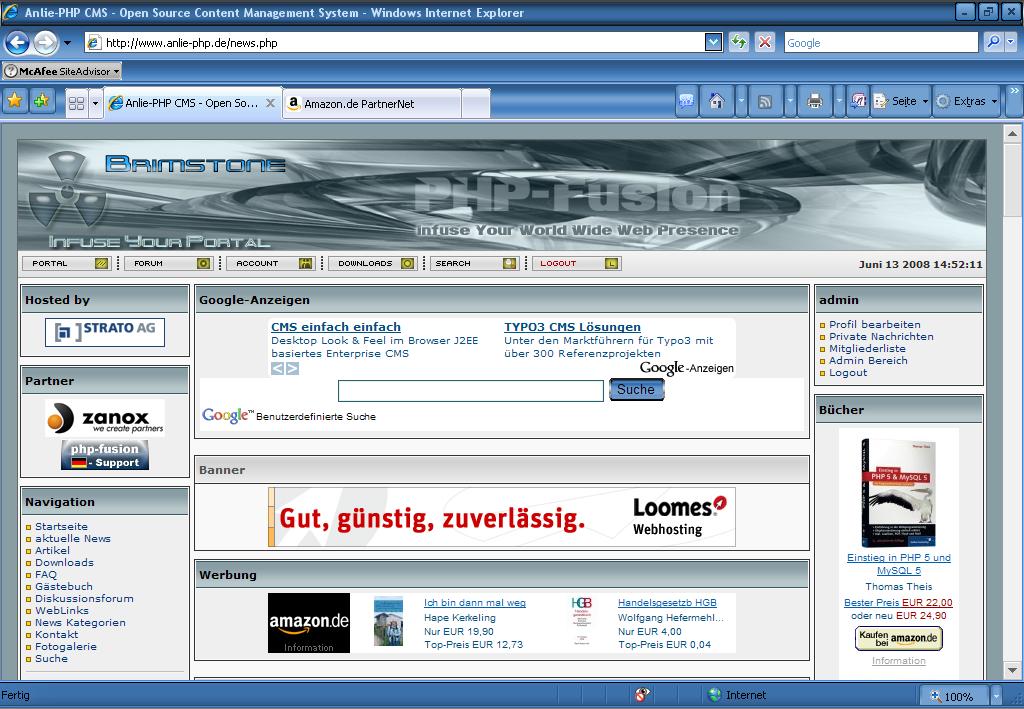1024x709 pixels.
Task: Open the Favorites Center star icon
Action: 15,101
